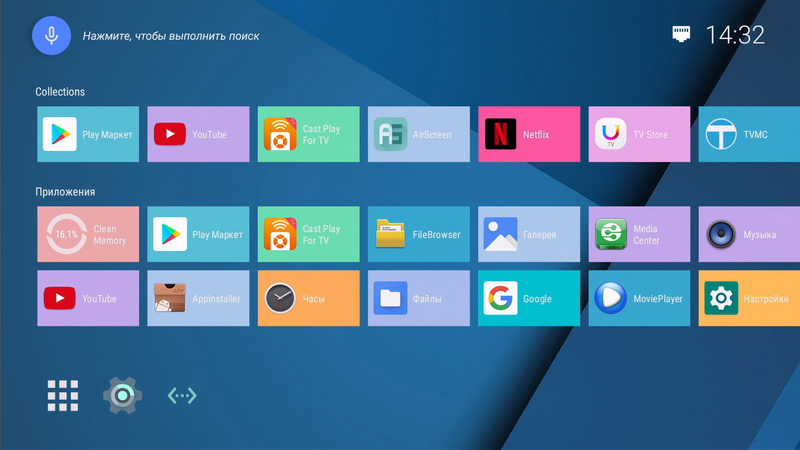Tap the microphone voice search button
This screenshot has width=800, height=450.
tap(52, 35)
